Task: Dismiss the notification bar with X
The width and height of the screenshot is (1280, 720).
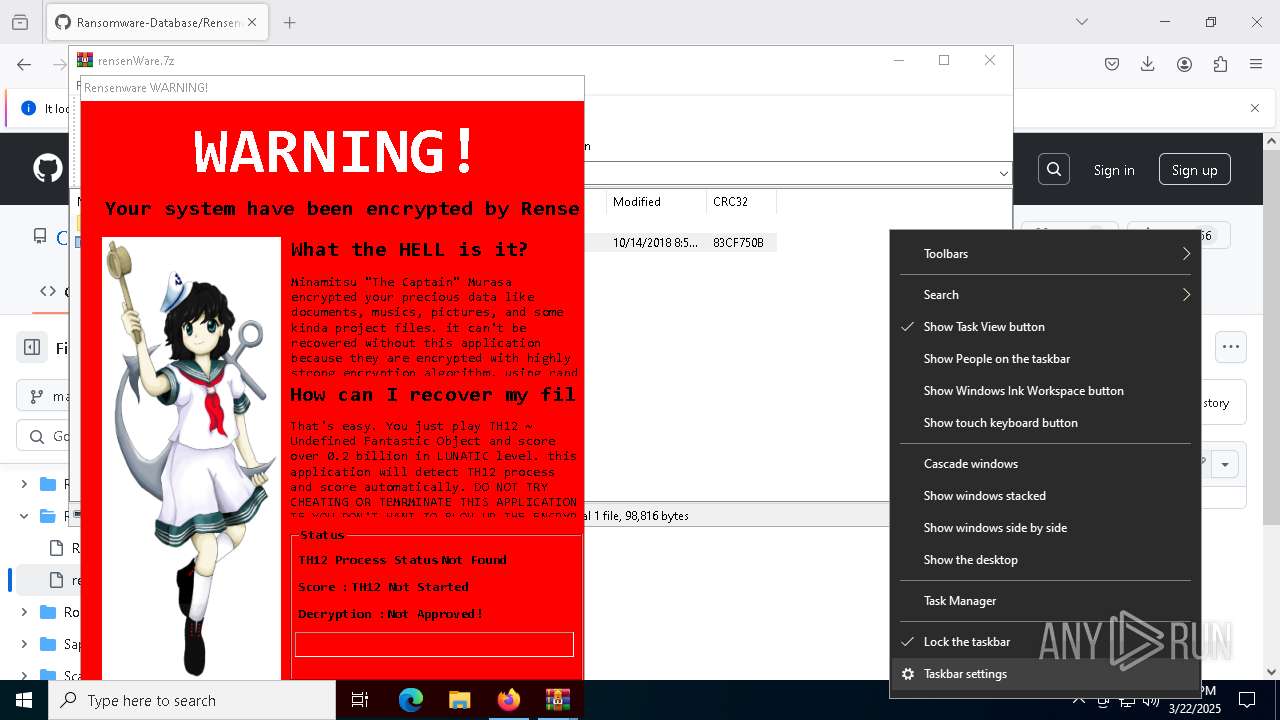Action: point(1255,108)
